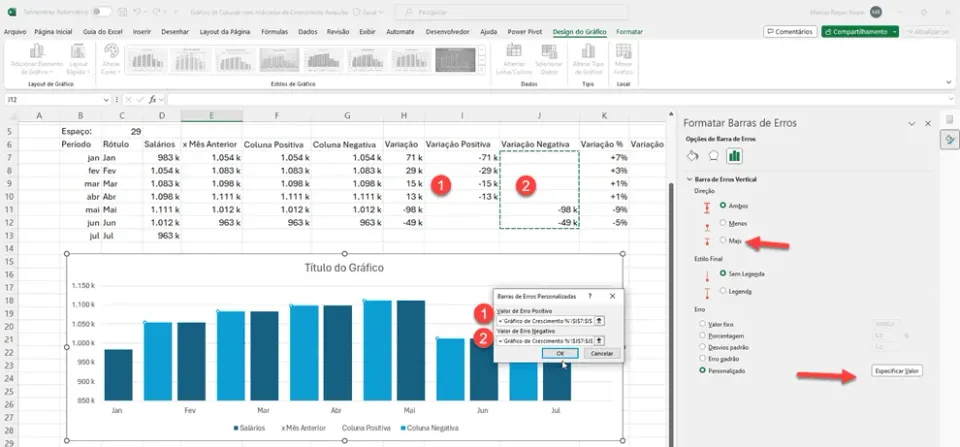Select the Menos direction radio button
Image resolution: width=960 pixels, height=447 pixels.
click(723, 223)
